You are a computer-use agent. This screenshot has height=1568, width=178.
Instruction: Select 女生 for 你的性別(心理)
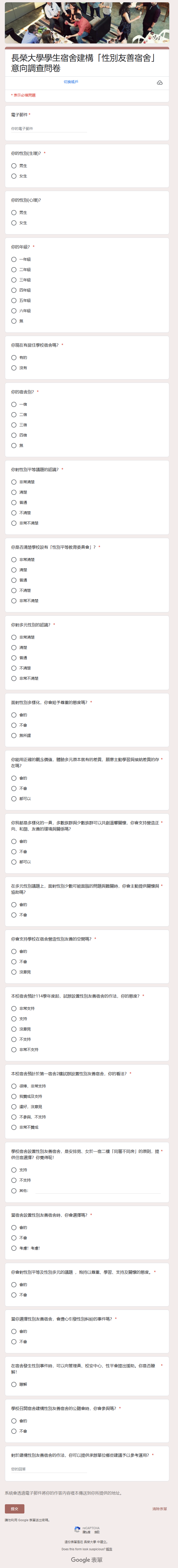coord(14,223)
